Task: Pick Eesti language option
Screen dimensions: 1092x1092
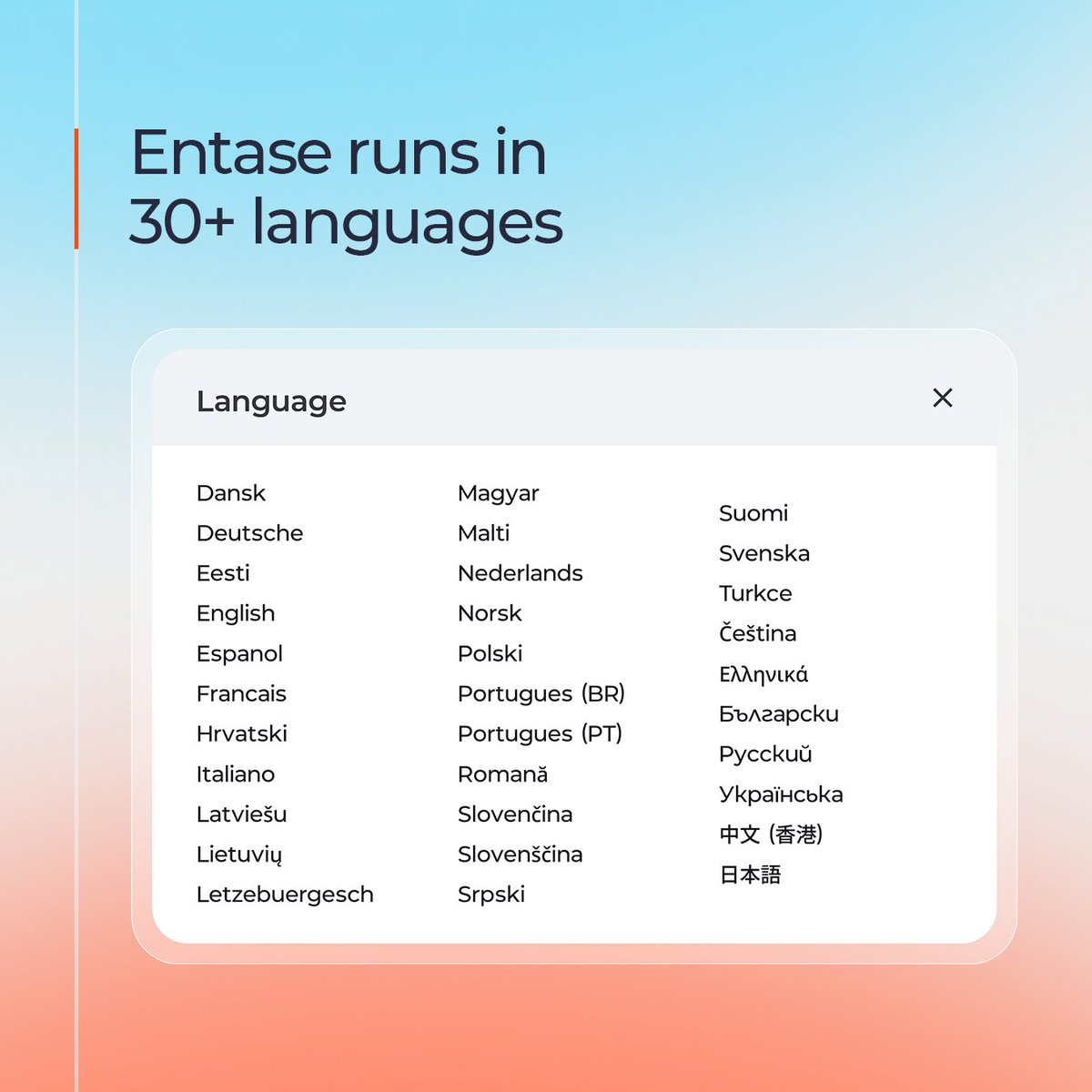Action: [x=223, y=573]
